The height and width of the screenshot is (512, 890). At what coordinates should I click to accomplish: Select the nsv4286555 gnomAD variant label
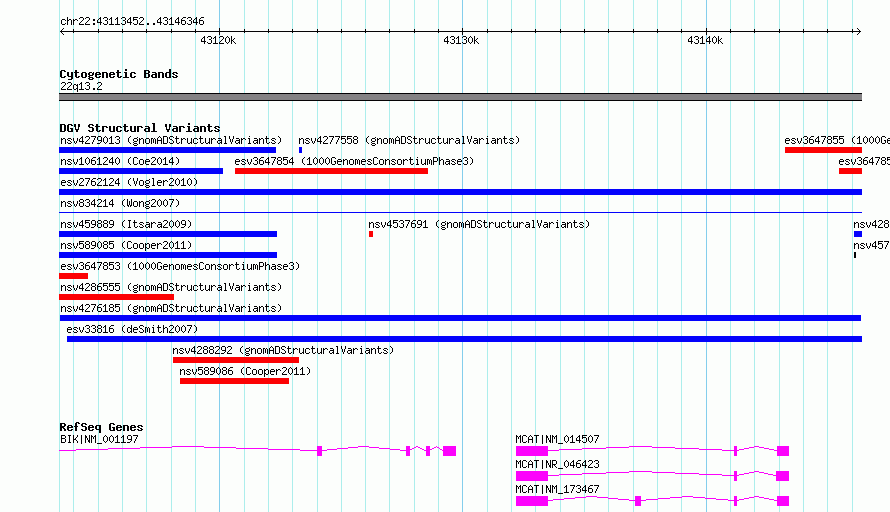(171, 287)
